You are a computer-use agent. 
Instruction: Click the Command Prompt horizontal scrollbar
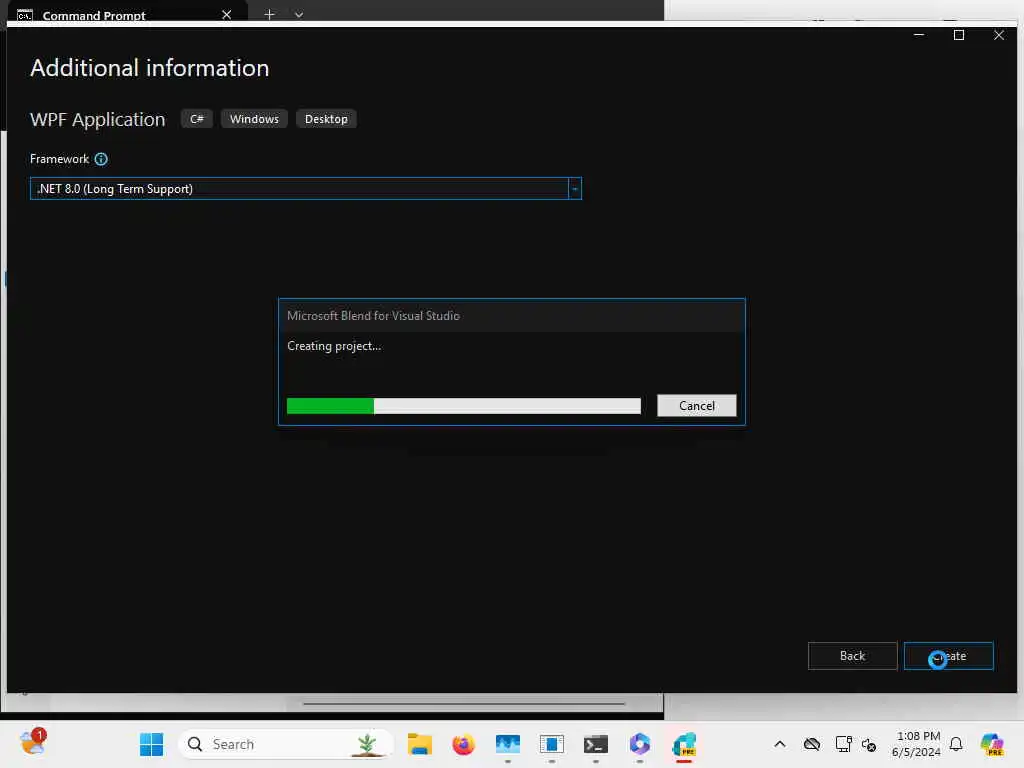[464, 703]
